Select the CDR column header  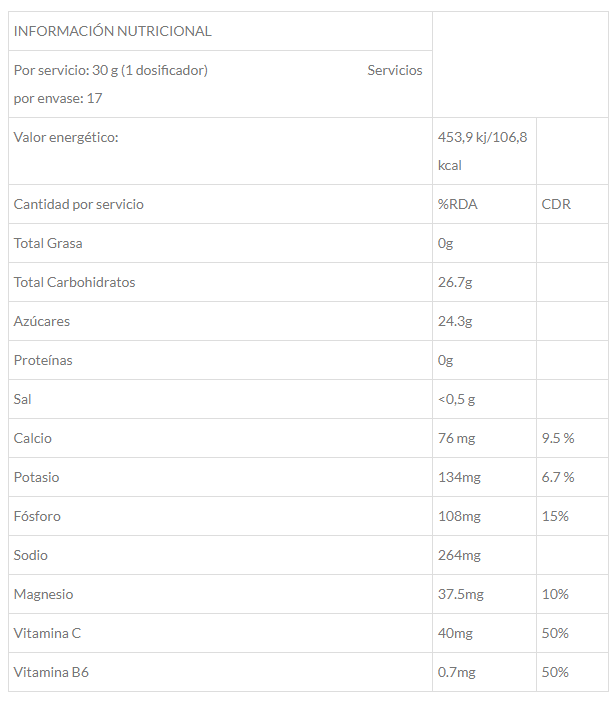point(556,204)
